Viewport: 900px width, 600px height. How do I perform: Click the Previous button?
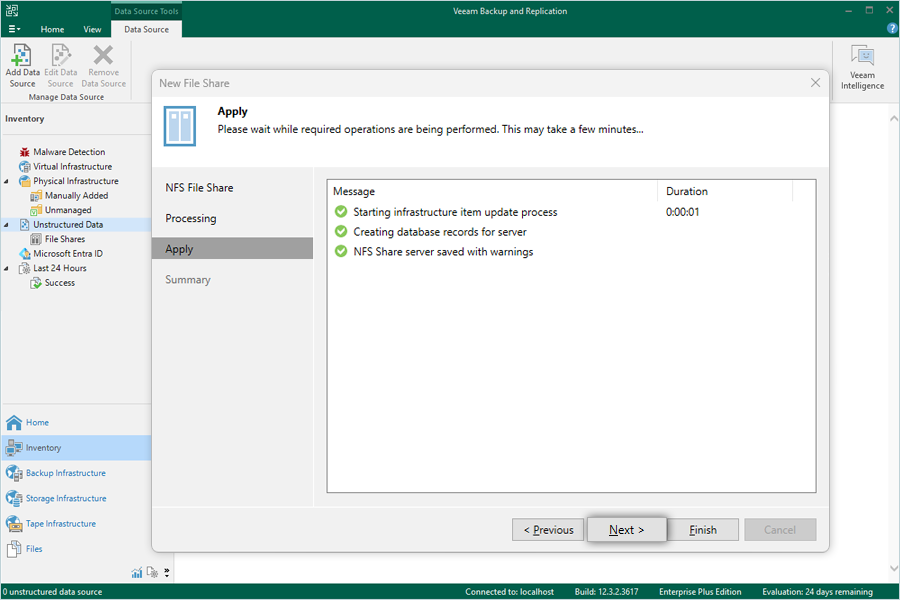point(548,530)
